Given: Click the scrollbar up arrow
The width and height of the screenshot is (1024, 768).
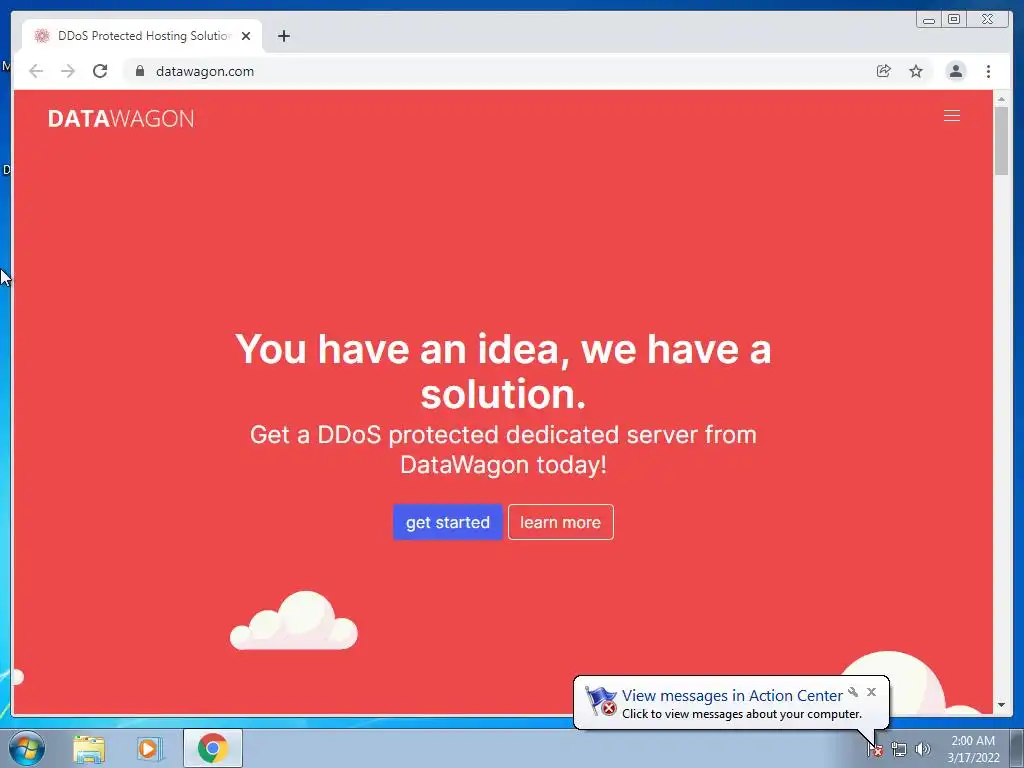Looking at the screenshot, I should pos(1001,98).
